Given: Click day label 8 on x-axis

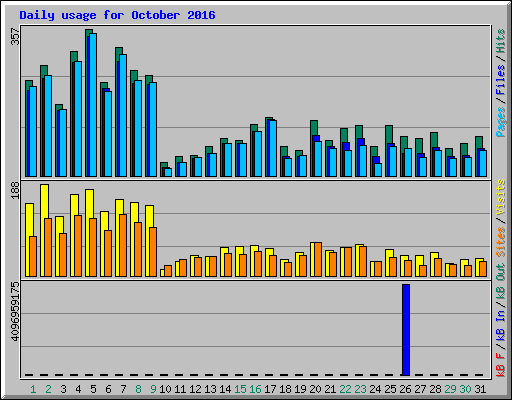Looking at the screenshot, I should pyautogui.click(x=138, y=389).
